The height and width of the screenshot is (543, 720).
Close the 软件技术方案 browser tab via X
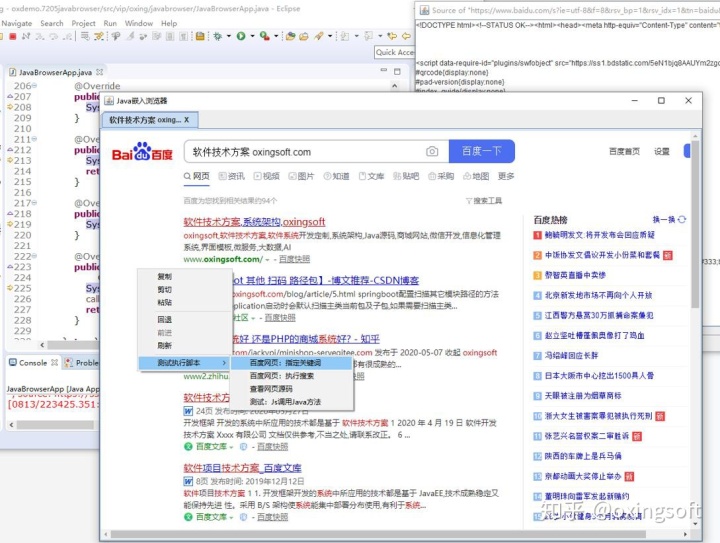pyautogui.click(x=186, y=120)
